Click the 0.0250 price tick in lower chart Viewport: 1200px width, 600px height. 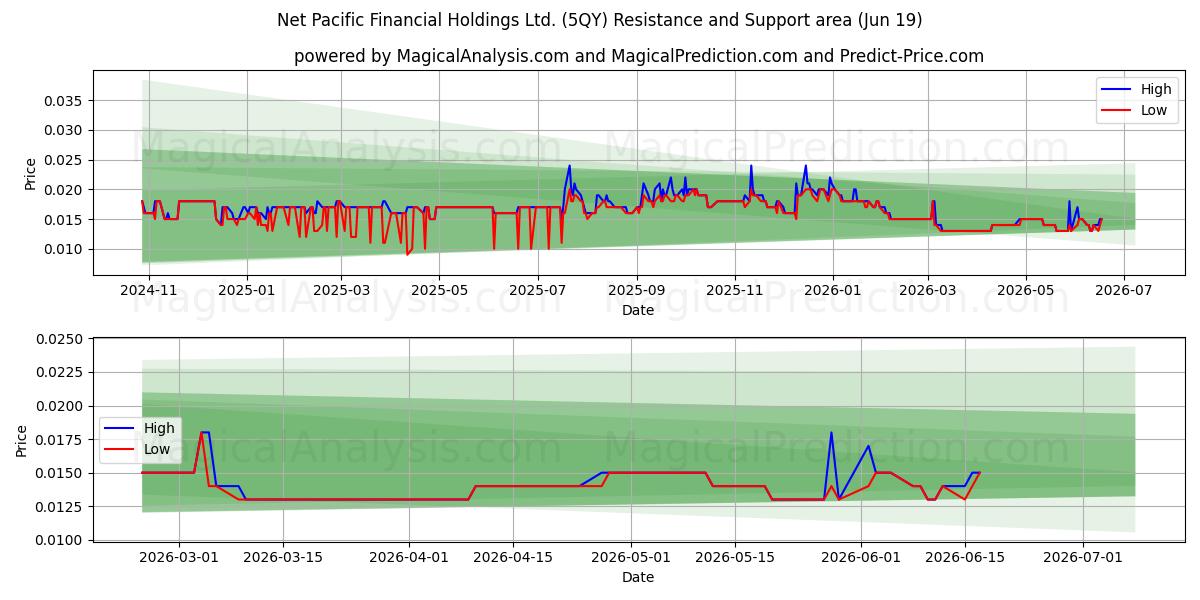60,339
